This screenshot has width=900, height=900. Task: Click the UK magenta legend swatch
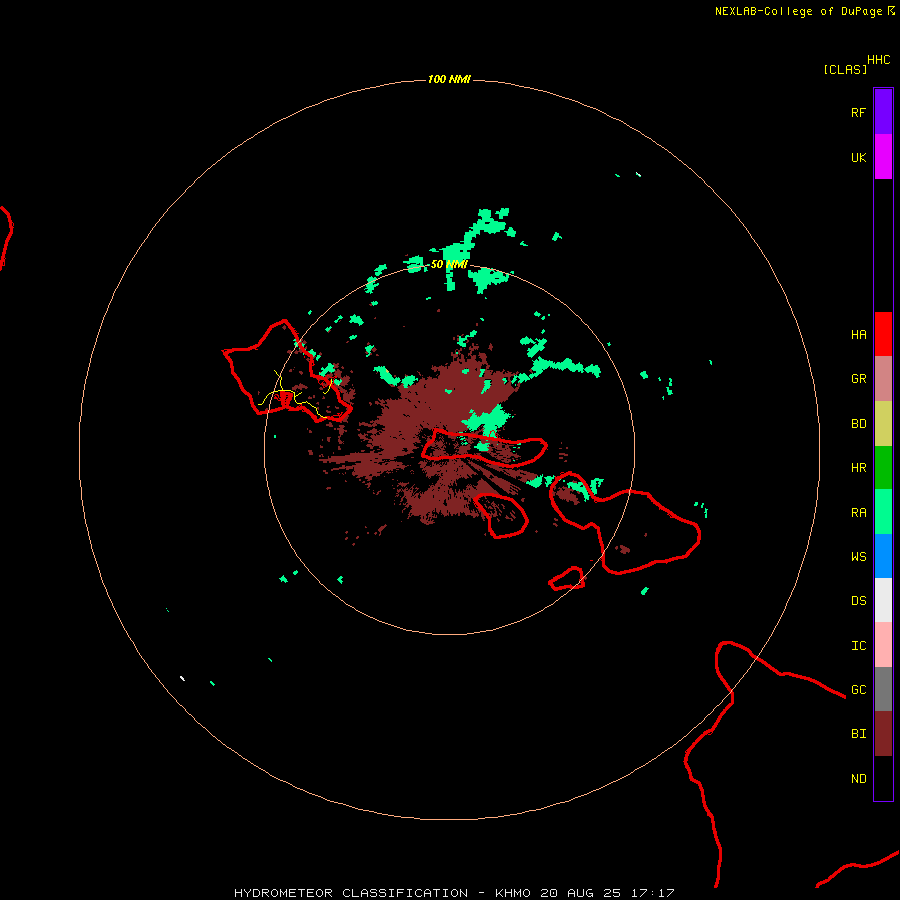click(883, 157)
